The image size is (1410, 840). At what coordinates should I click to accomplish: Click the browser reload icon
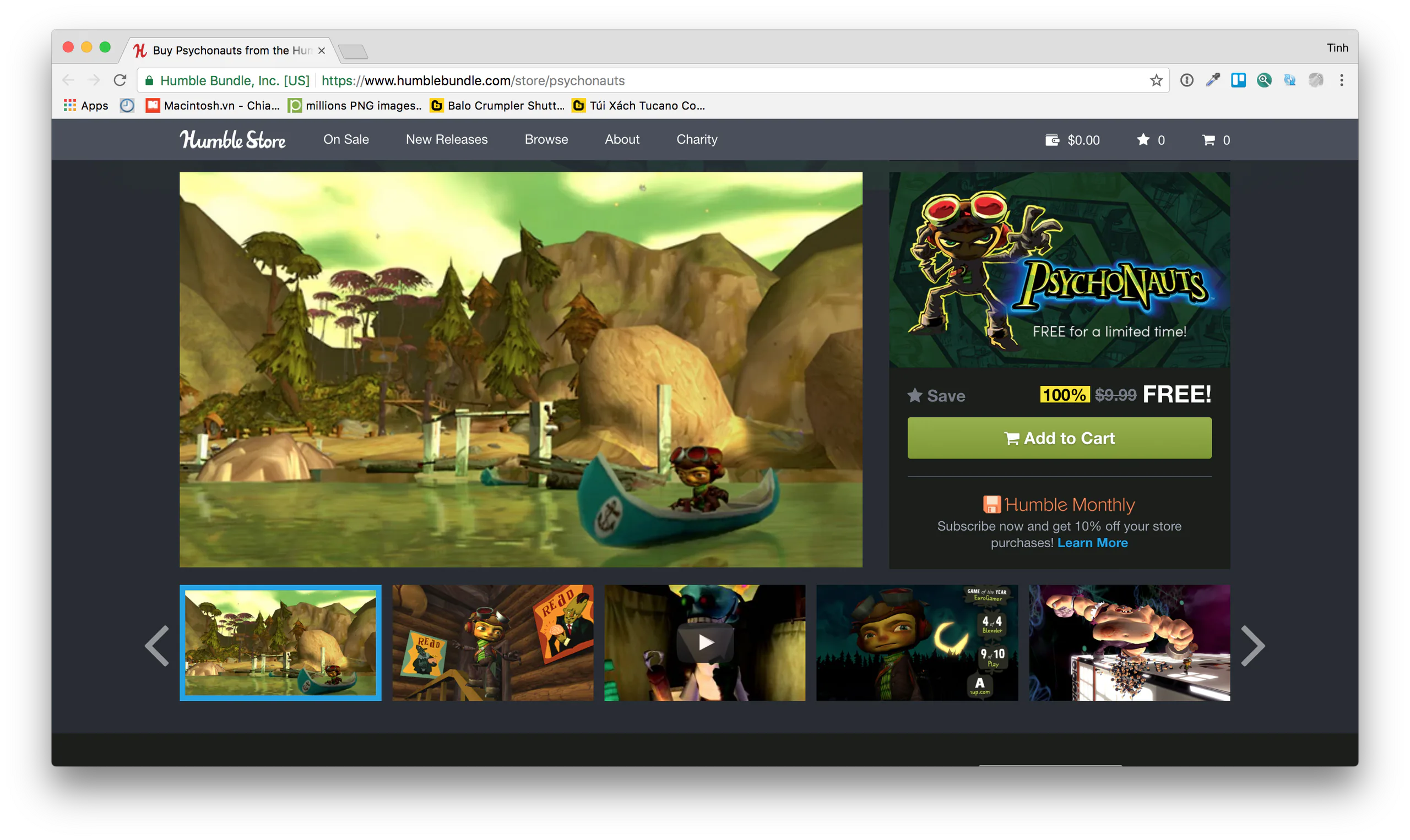click(x=120, y=80)
